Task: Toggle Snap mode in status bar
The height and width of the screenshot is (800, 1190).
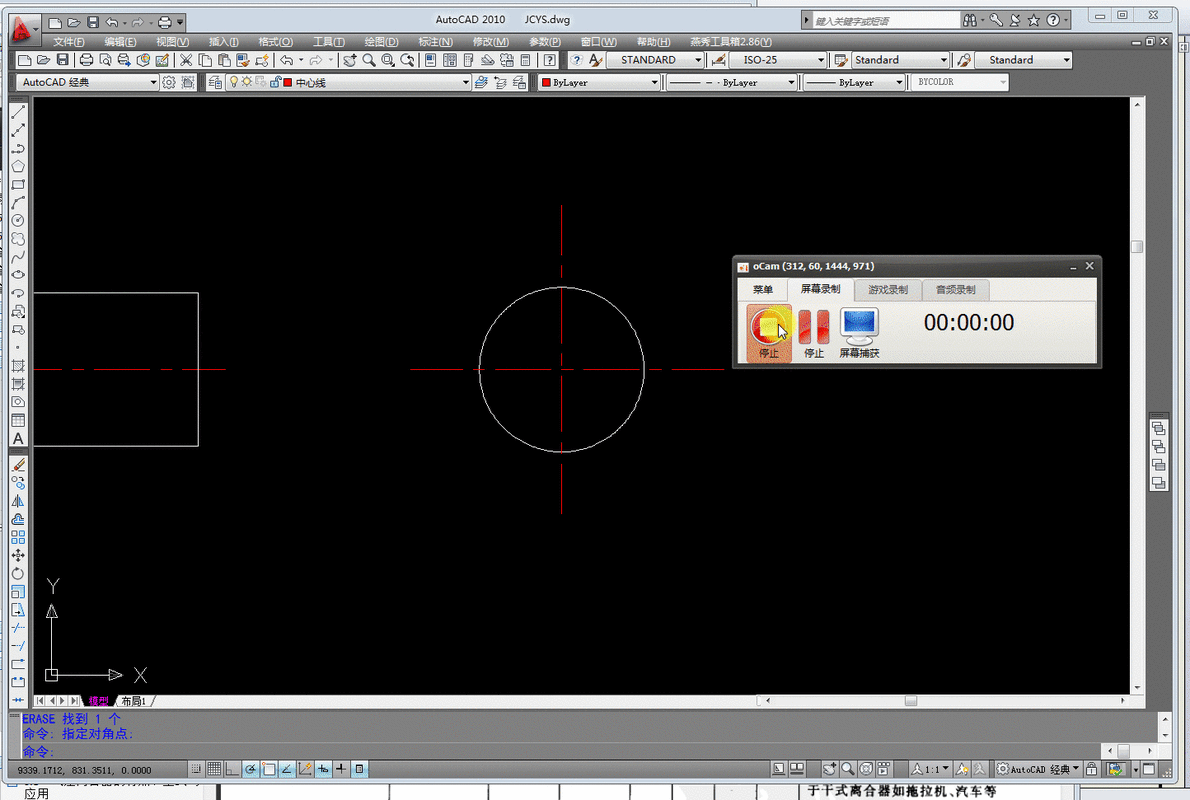Action: click(195, 769)
